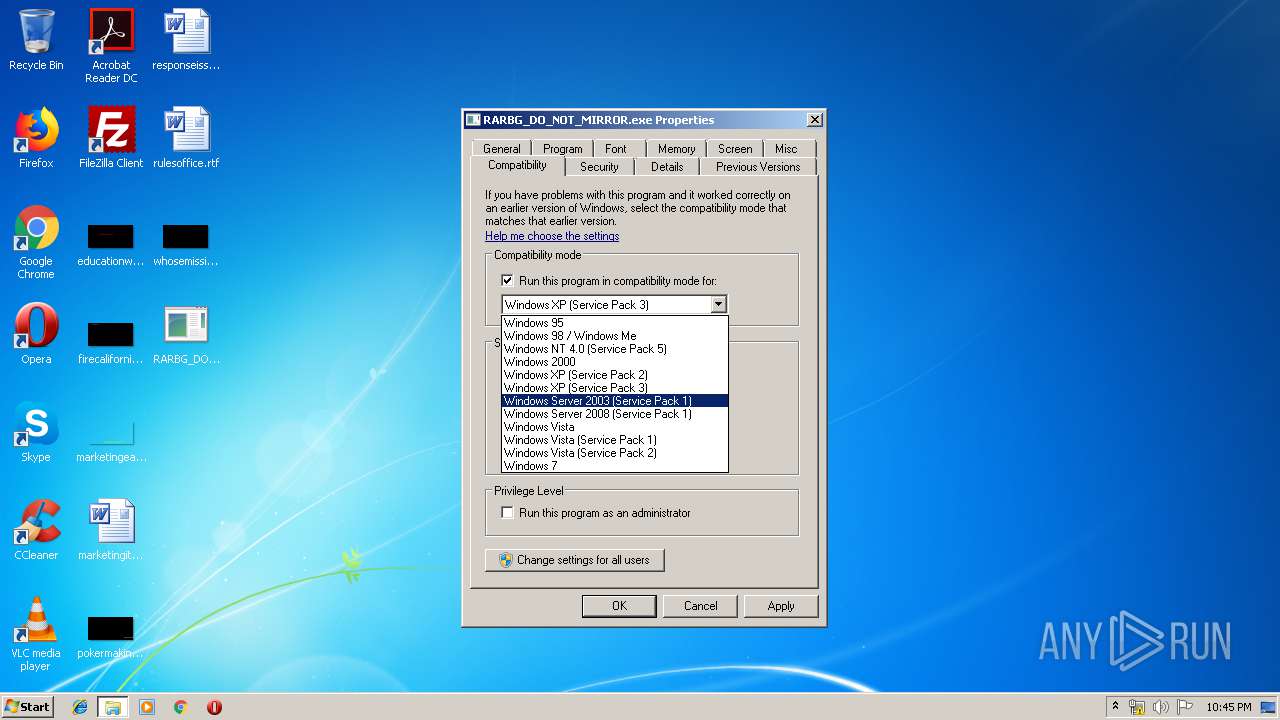Switch to the Previous Versions tab
1280x720 pixels.
pyautogui.click(x=758, y=167)
